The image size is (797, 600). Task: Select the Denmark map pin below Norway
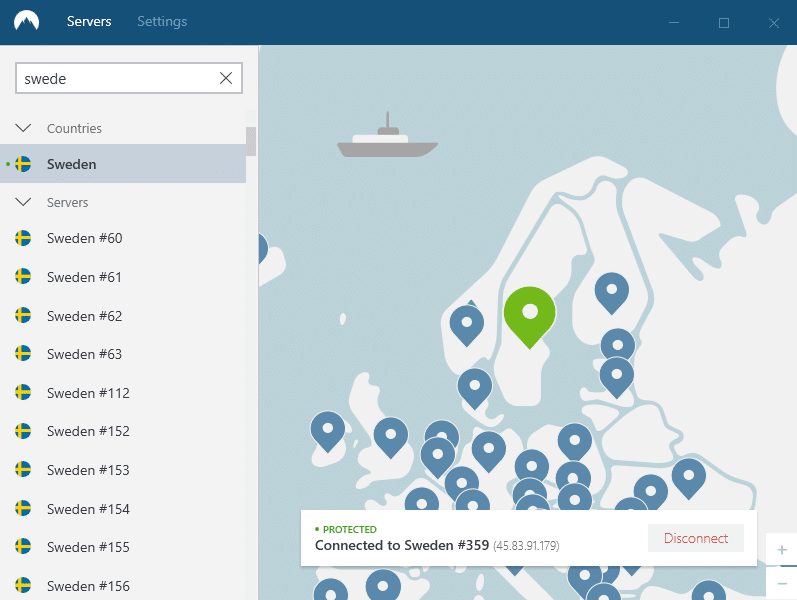click(x=475, y=387)
